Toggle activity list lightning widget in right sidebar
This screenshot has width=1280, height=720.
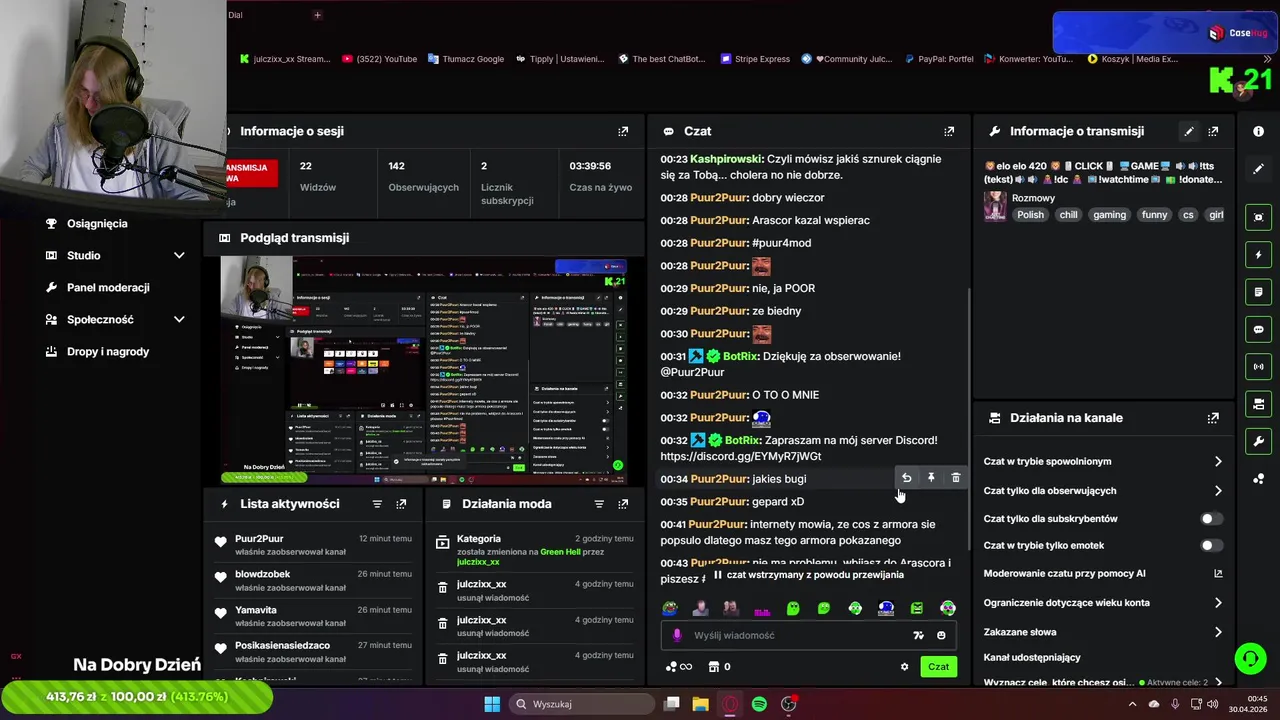click(x=1259, y=255)
